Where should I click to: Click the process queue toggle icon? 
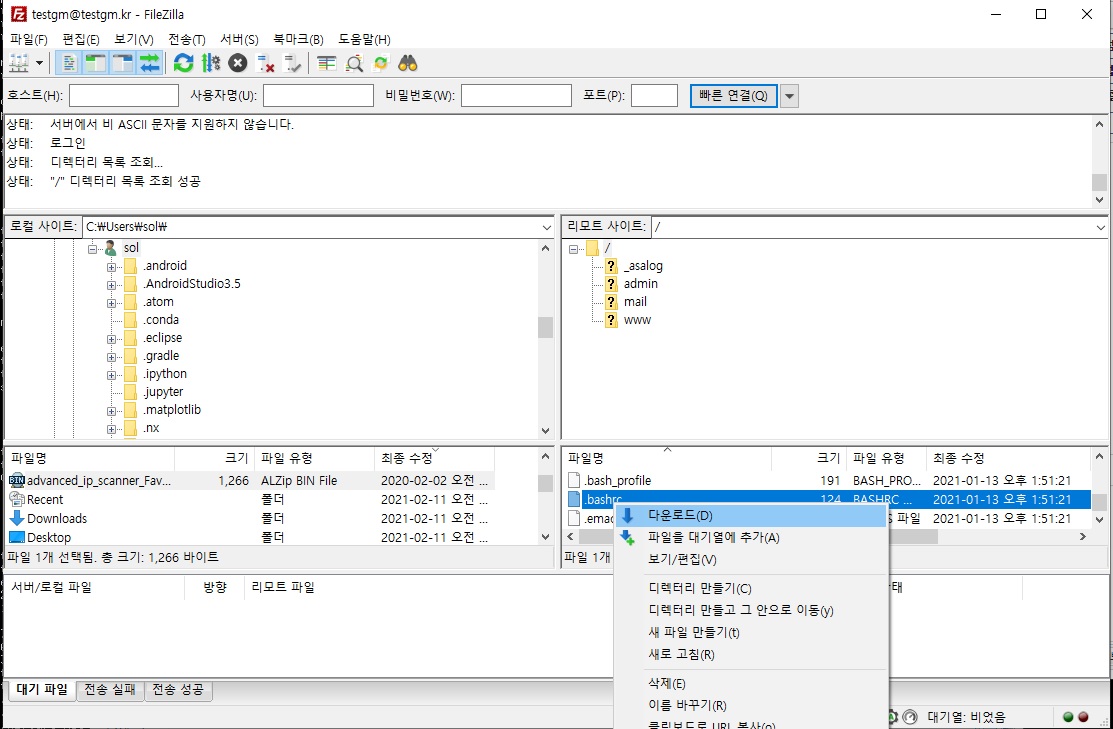pos(210,63)
